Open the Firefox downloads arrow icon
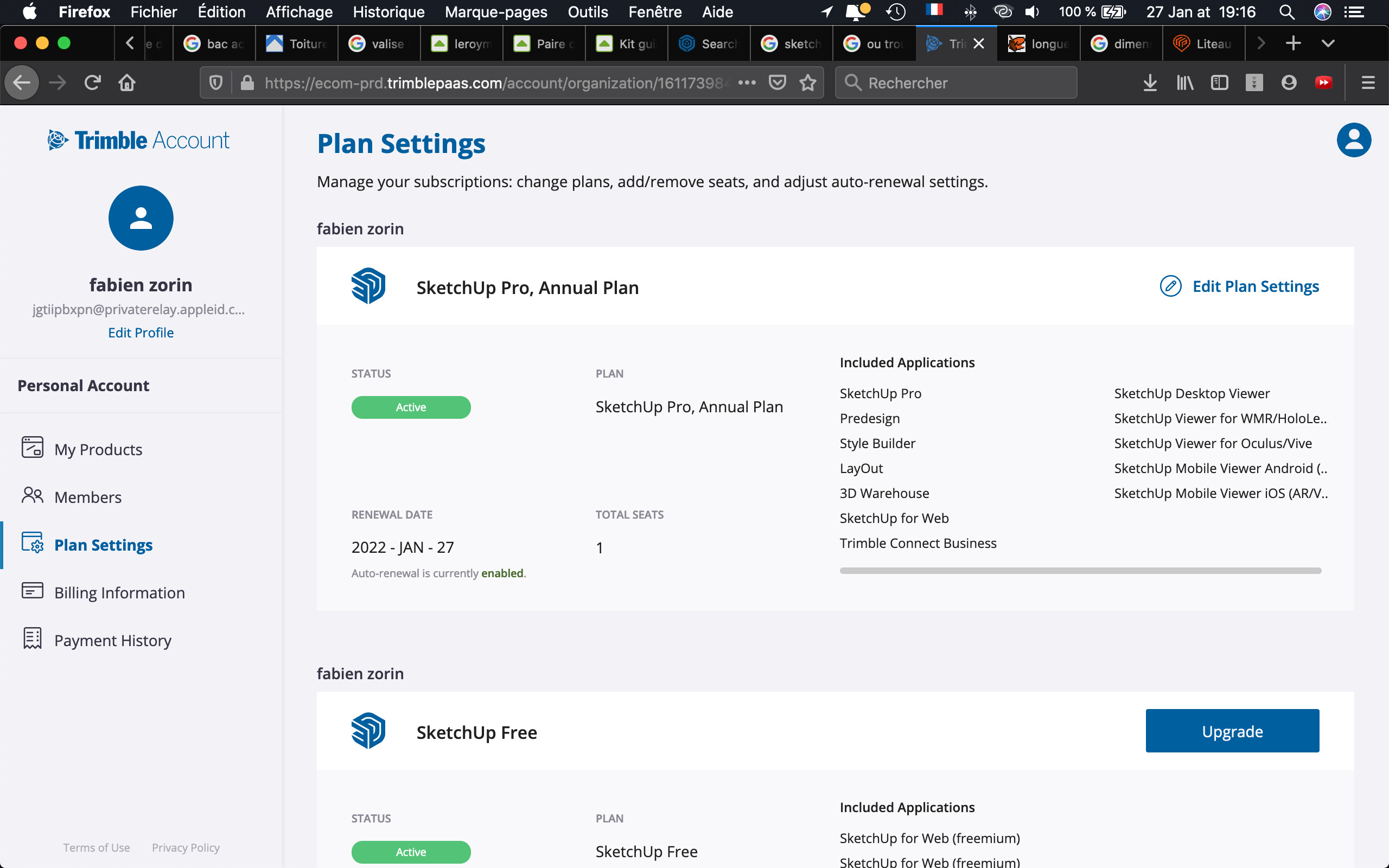 1150,82
